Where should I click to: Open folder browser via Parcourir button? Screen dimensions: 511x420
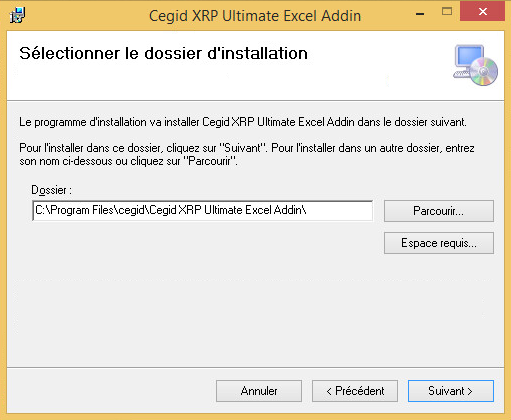pos(439,211)
